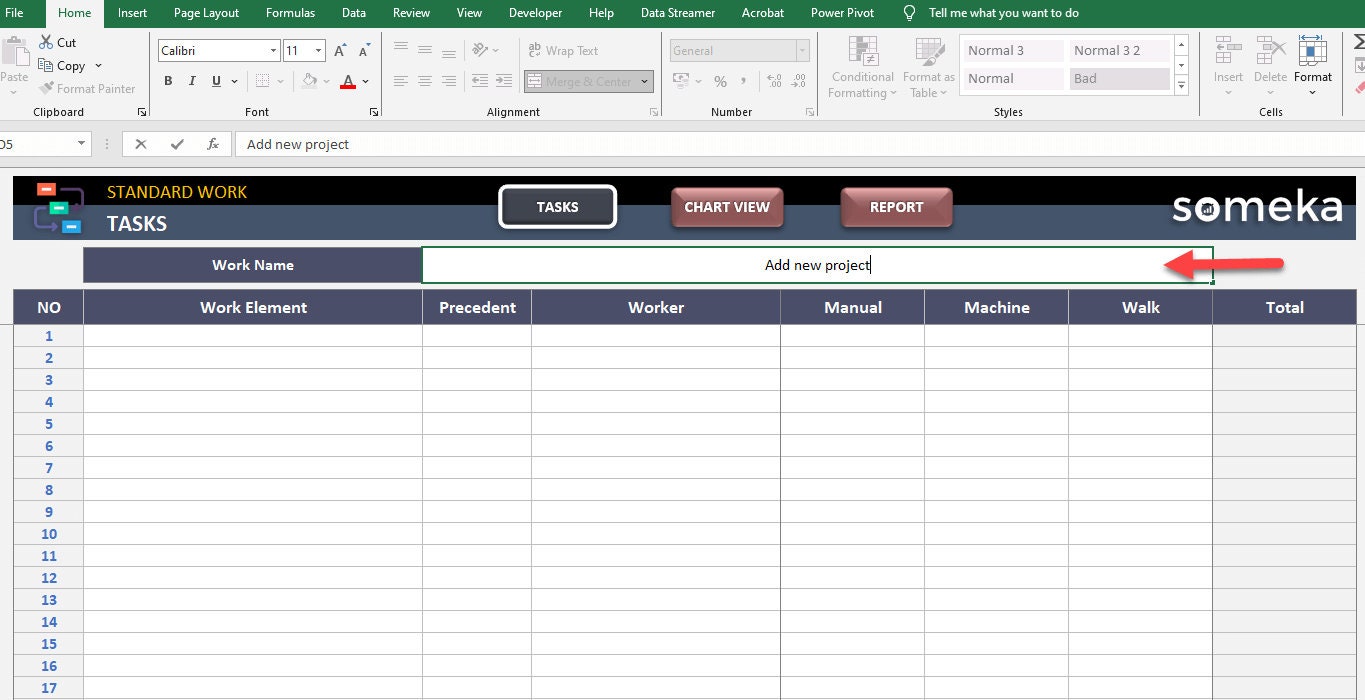Toggle Bold formatting

pos(168,81)
